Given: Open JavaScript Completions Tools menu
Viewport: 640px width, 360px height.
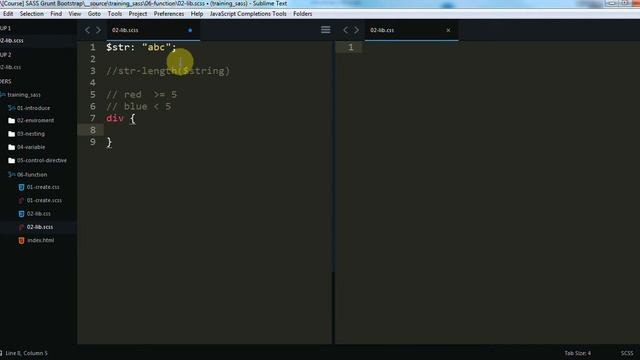Looking at the screenshot, I should click(x=248, y=13).
